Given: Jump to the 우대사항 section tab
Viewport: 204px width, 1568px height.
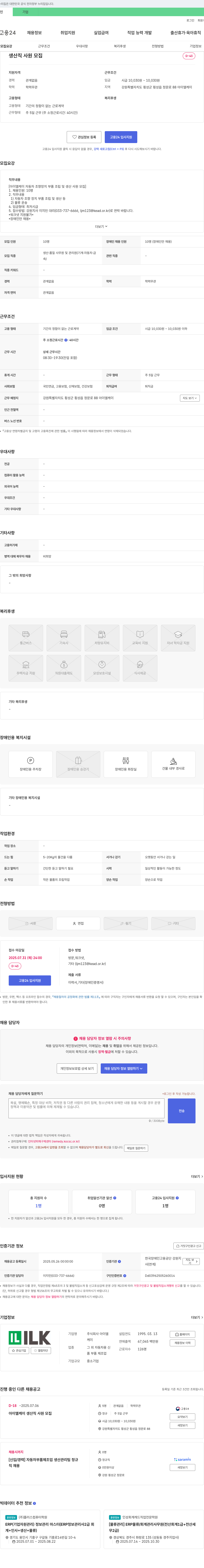Looking at the screenshot, I should tap(82, 46).
